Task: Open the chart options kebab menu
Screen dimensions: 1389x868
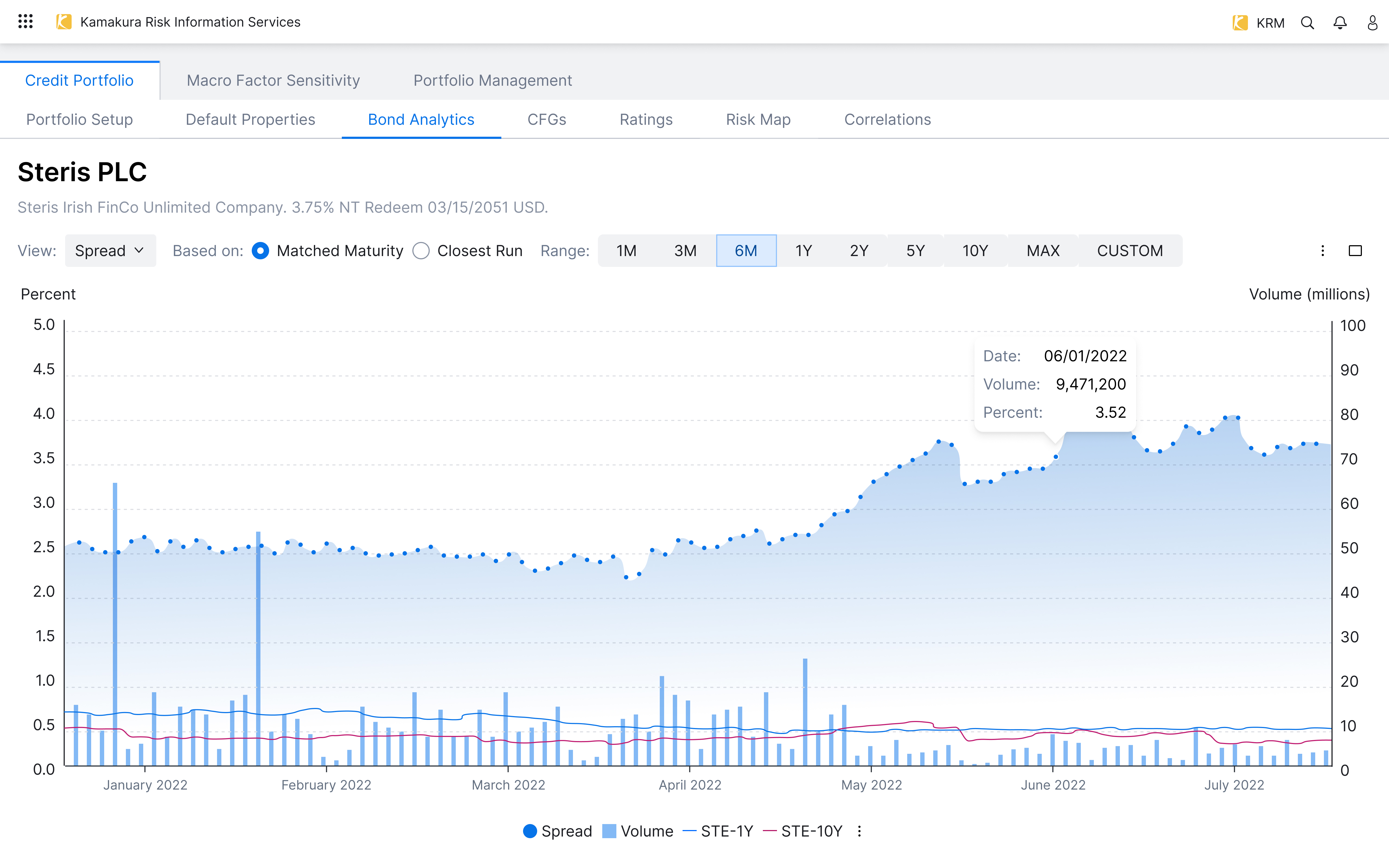Action: (1323, 251)
